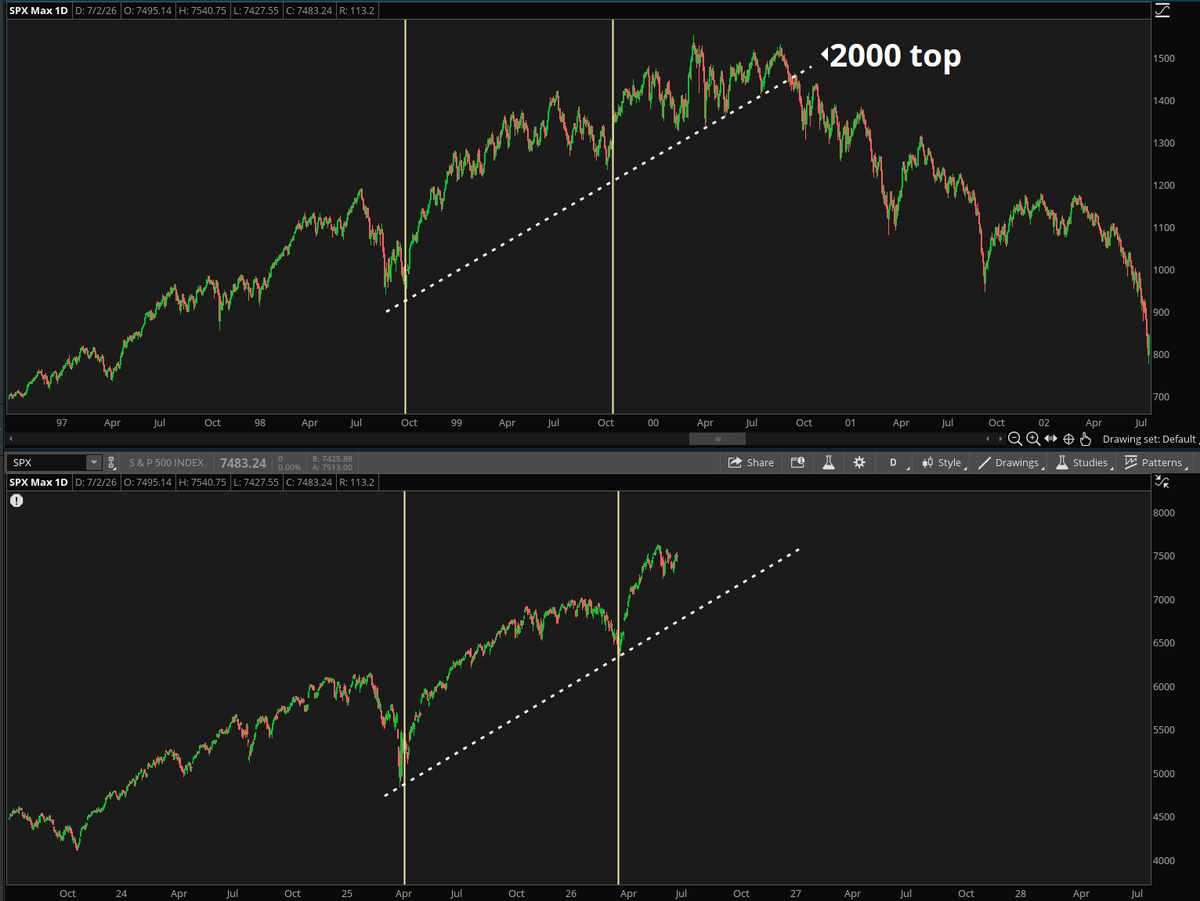
Task: Select the crosshair cursor icon
Action: [x=1068, y=439]
